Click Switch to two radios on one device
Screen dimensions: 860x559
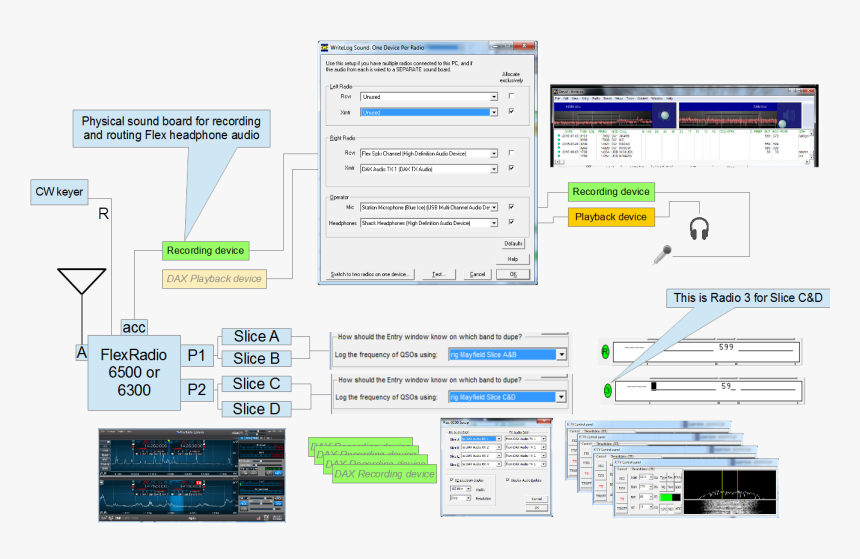(x=370, y=274)
